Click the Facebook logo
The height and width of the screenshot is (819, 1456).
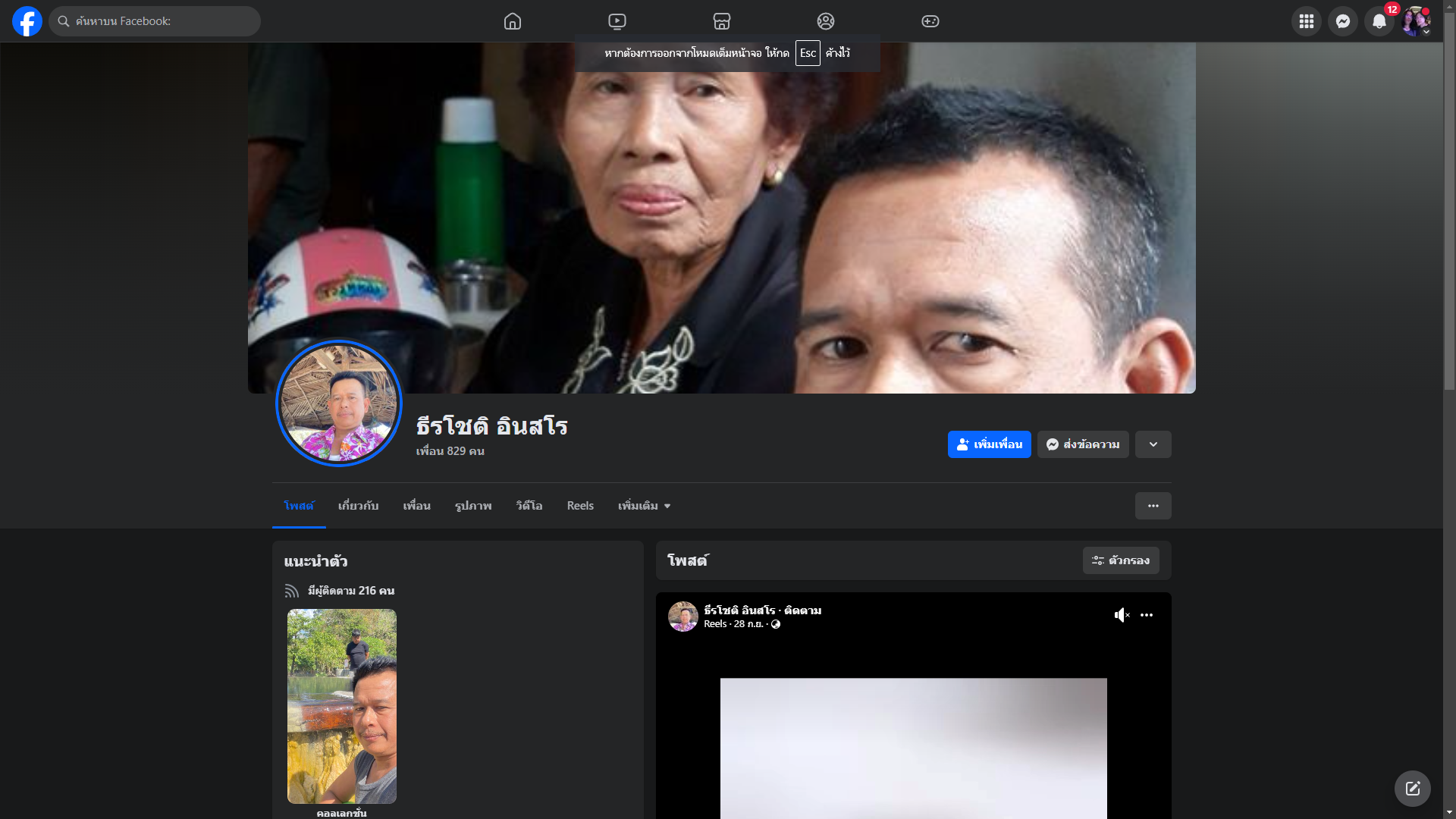click(x=27, y=21)
